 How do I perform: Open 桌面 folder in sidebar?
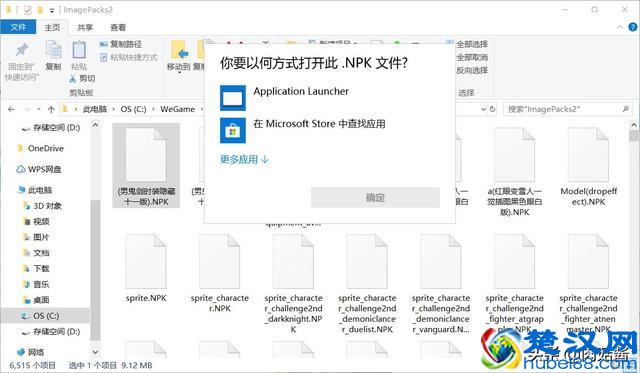tap(36, 300)
